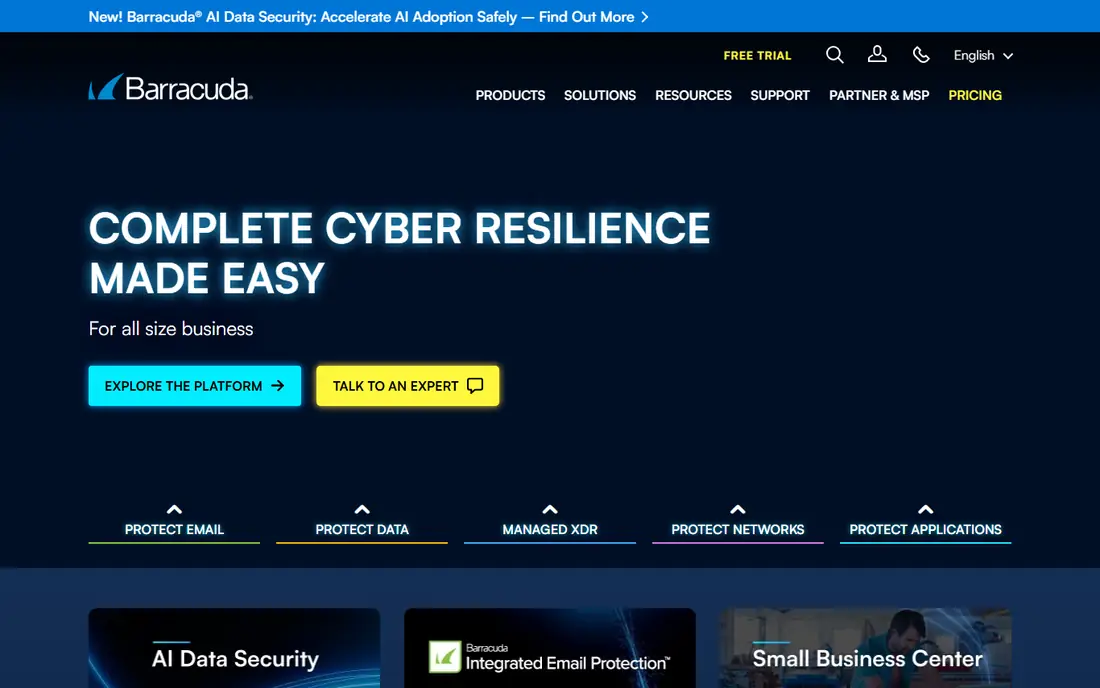The height and width of the screenshot is (688, 1100).
Task: Expand chevron above Protect Networks
Action: [x=738, y=509]
